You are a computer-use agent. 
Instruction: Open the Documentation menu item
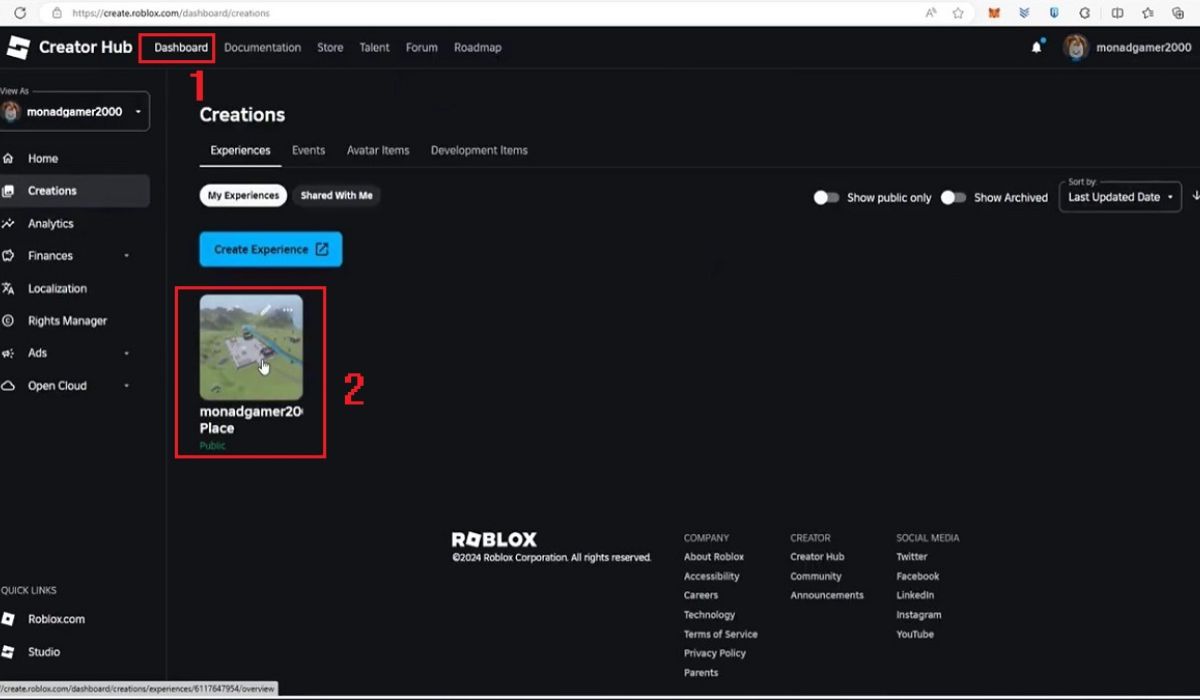262,48
